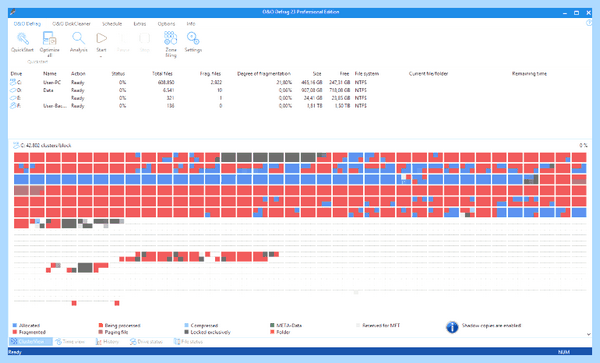Click the 247,31 GB free space cell
Screen dimensions: 600x363
339,82
